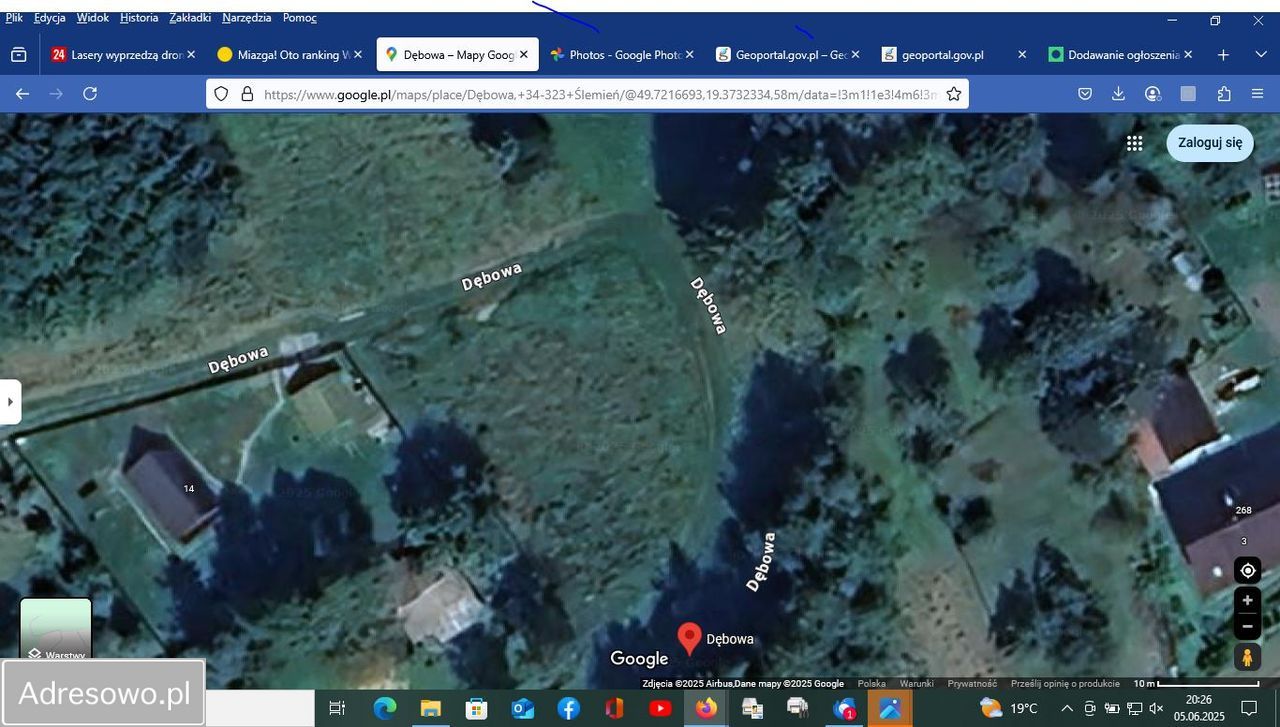Image resolution: width=1280 pixels, height=727 pixels.
Task: Zoom out on the map
Action: coord(1248,627)
